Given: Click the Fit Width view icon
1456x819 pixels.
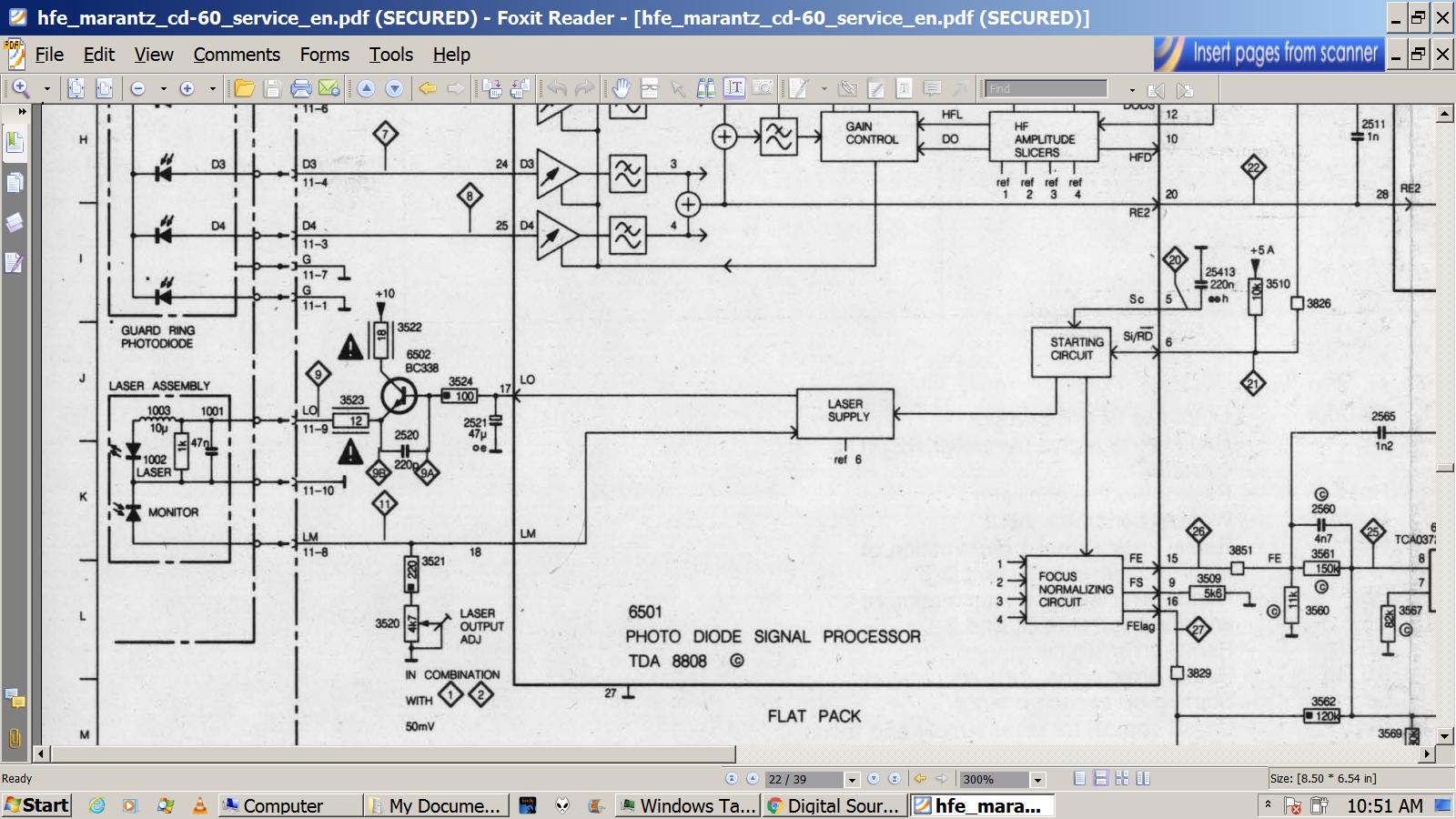Looking at the screenshot, I should [105, 88].
